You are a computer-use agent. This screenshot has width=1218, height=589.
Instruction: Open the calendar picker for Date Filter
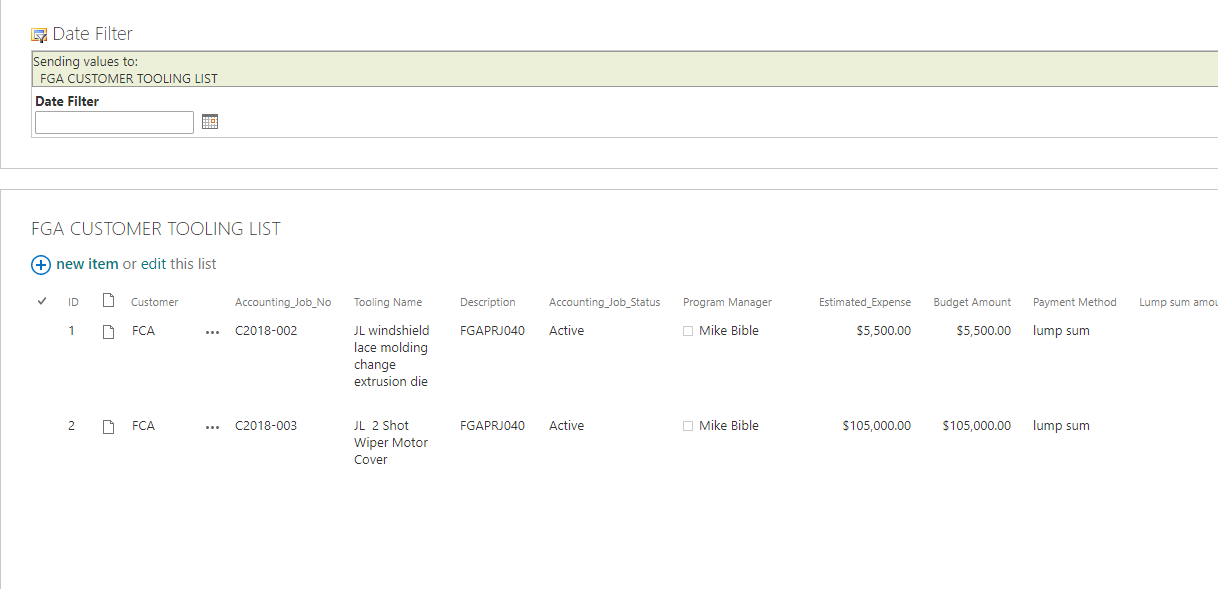pyautogui.click(x=210, y=121)
